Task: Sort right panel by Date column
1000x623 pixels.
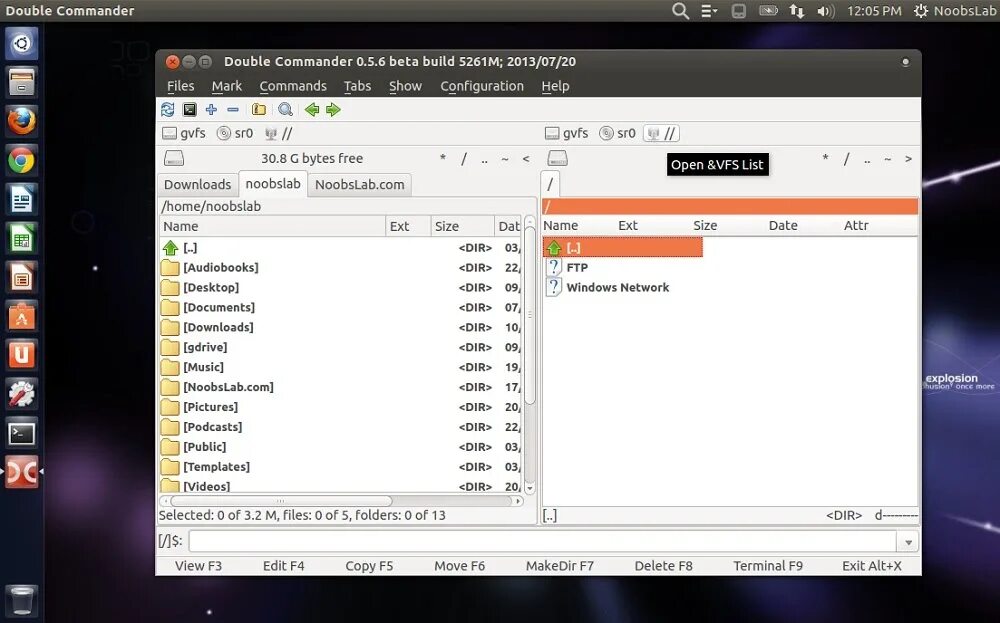Action: point(783,225)
